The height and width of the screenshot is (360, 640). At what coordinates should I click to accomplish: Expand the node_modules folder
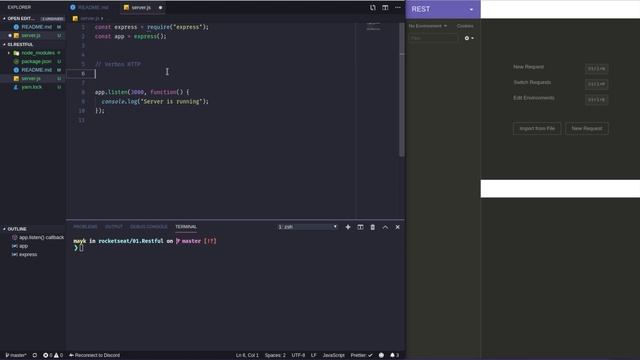point(35,53)
